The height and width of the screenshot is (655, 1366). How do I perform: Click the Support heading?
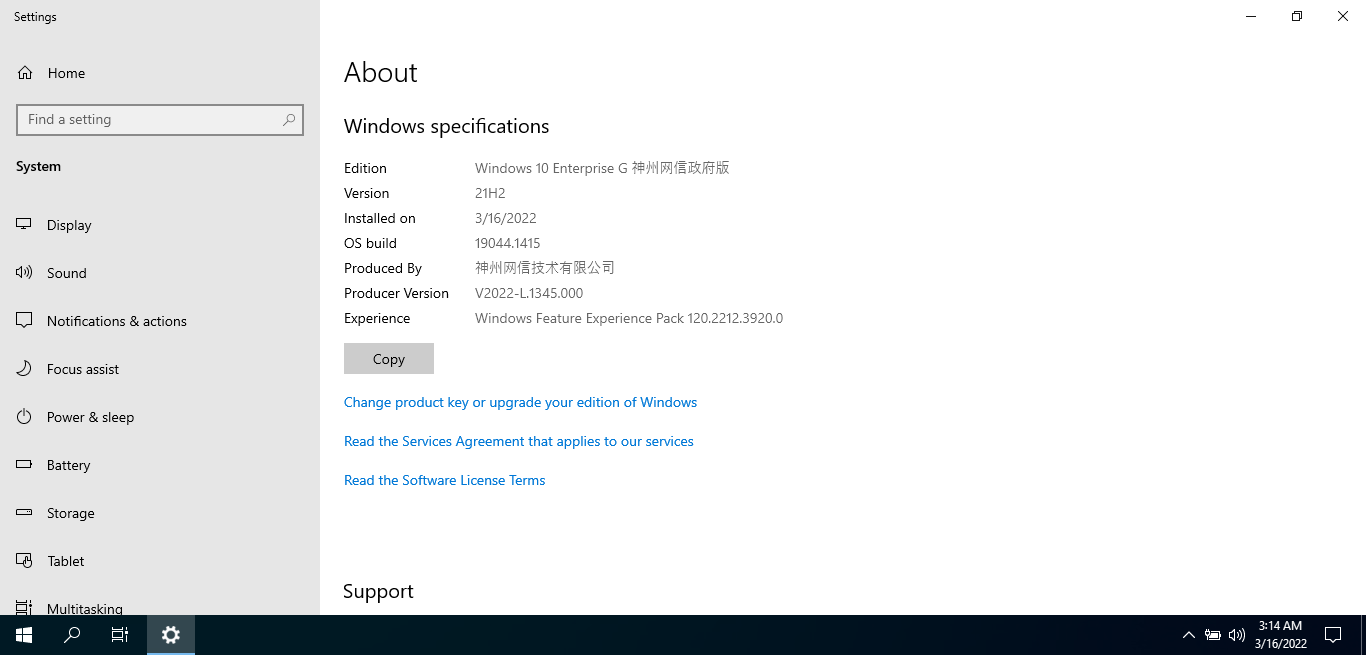tap(378, 591)
